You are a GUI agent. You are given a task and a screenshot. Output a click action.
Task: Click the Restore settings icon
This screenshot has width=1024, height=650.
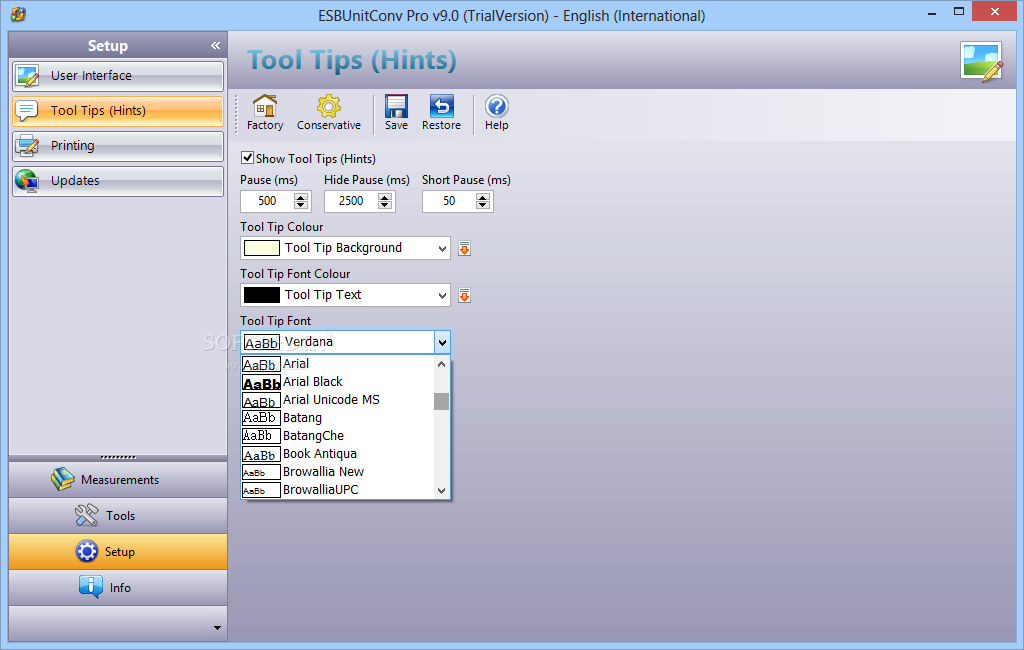pos(441,106)
